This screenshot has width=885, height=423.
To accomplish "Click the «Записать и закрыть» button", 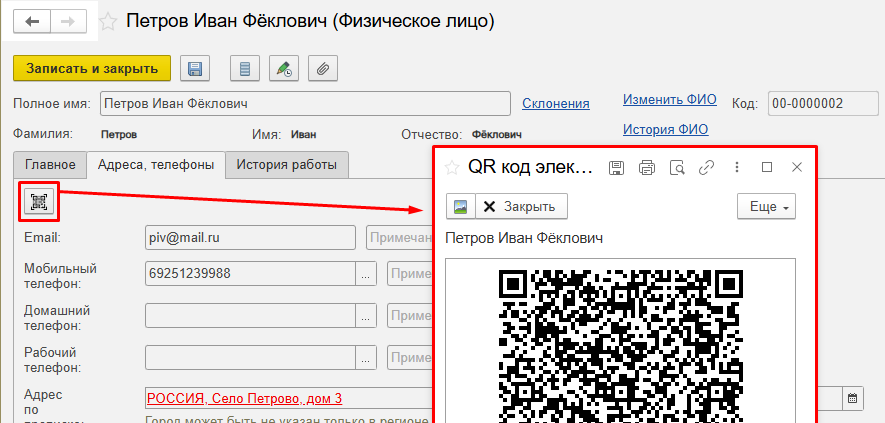I will click(92, 69).
